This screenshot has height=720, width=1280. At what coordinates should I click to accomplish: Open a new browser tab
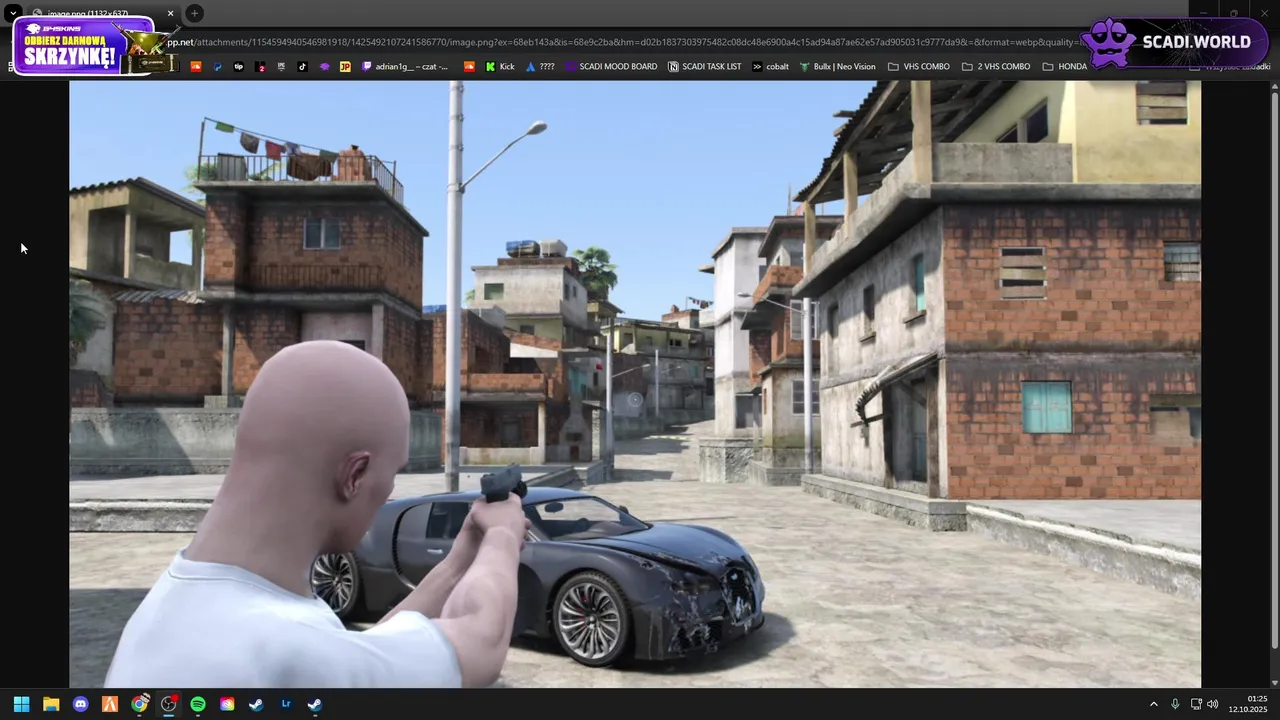point(194,13)
